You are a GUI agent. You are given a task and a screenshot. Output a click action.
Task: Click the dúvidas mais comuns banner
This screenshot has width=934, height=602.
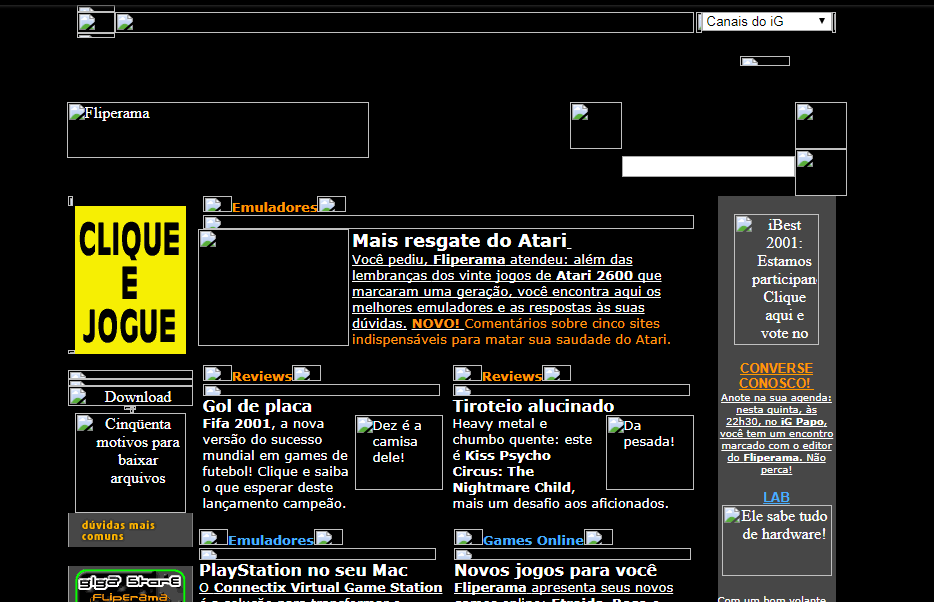coord(130,530)
